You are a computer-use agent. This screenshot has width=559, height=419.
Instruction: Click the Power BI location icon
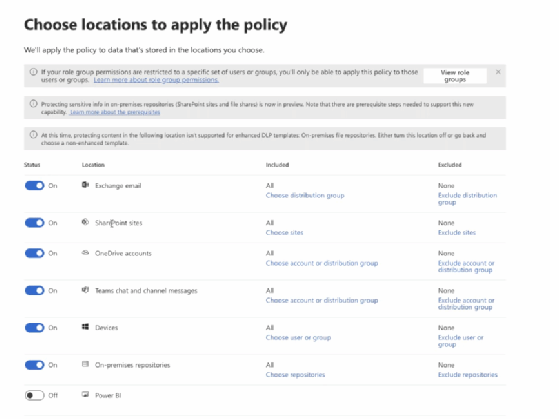tap(85, 394)
